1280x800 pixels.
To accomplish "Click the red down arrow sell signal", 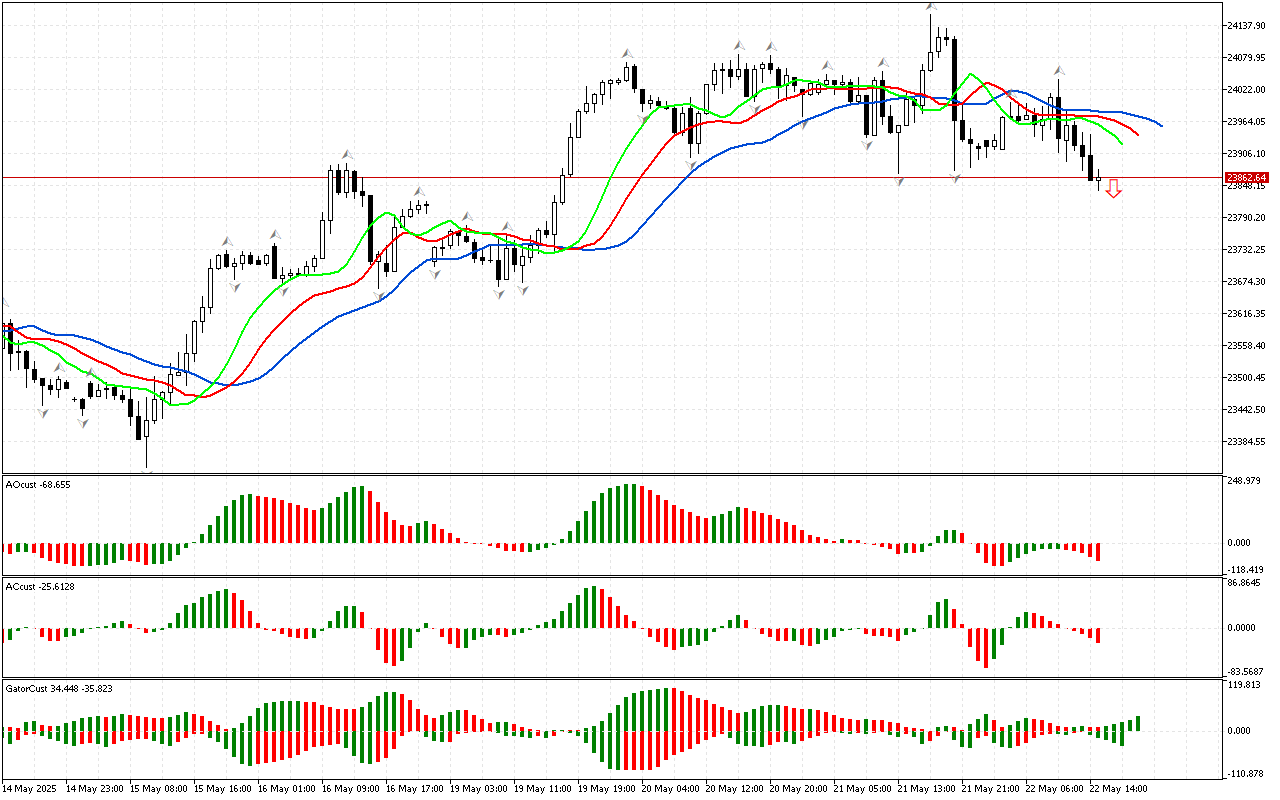I will (1113, 189).
